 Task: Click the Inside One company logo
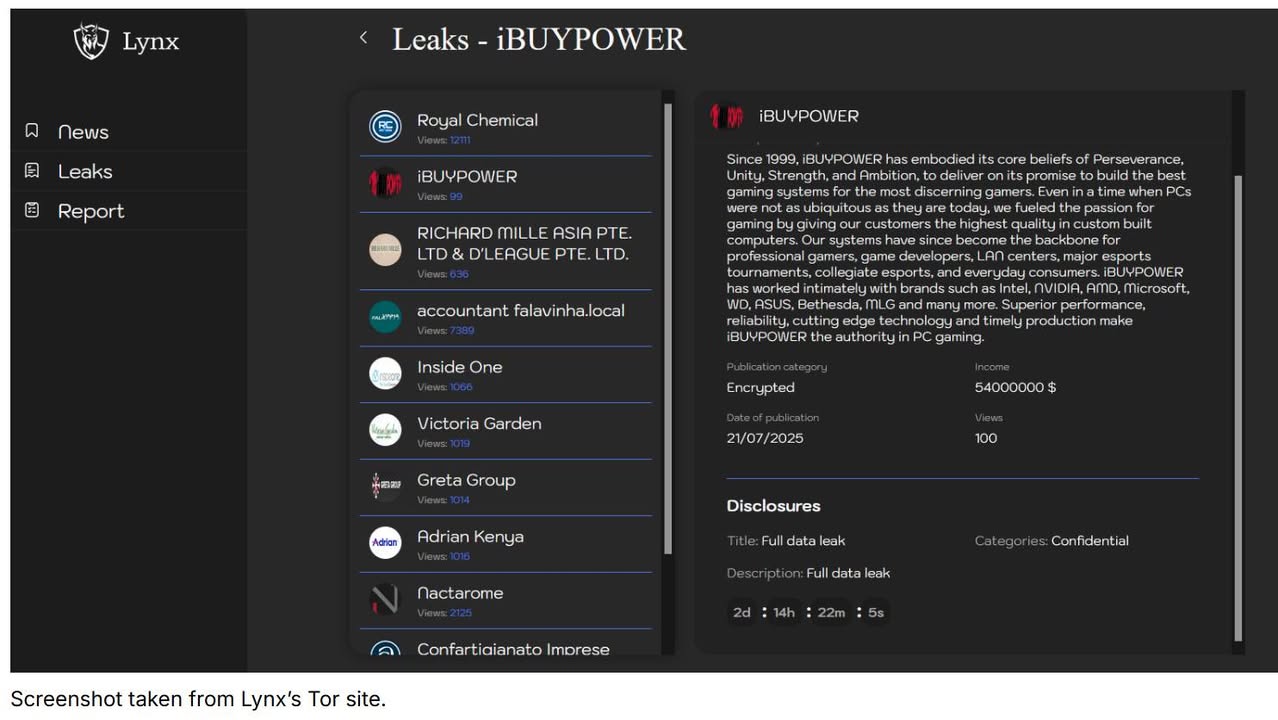[x=385, y=374]
